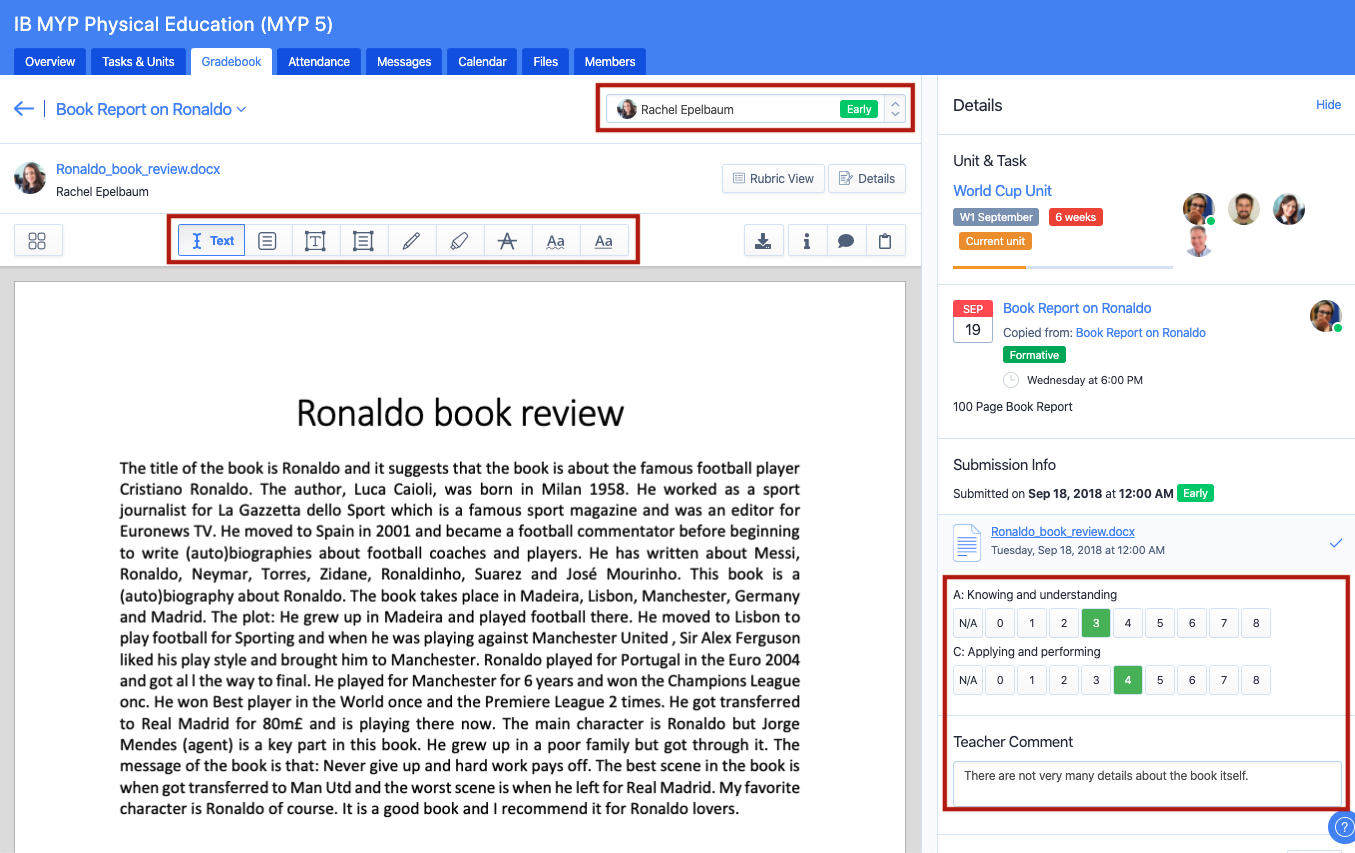The width and height of the screenshot is (1355, 853).
Task: Open the Tasks & Units tab
Action: pos(138,62)
